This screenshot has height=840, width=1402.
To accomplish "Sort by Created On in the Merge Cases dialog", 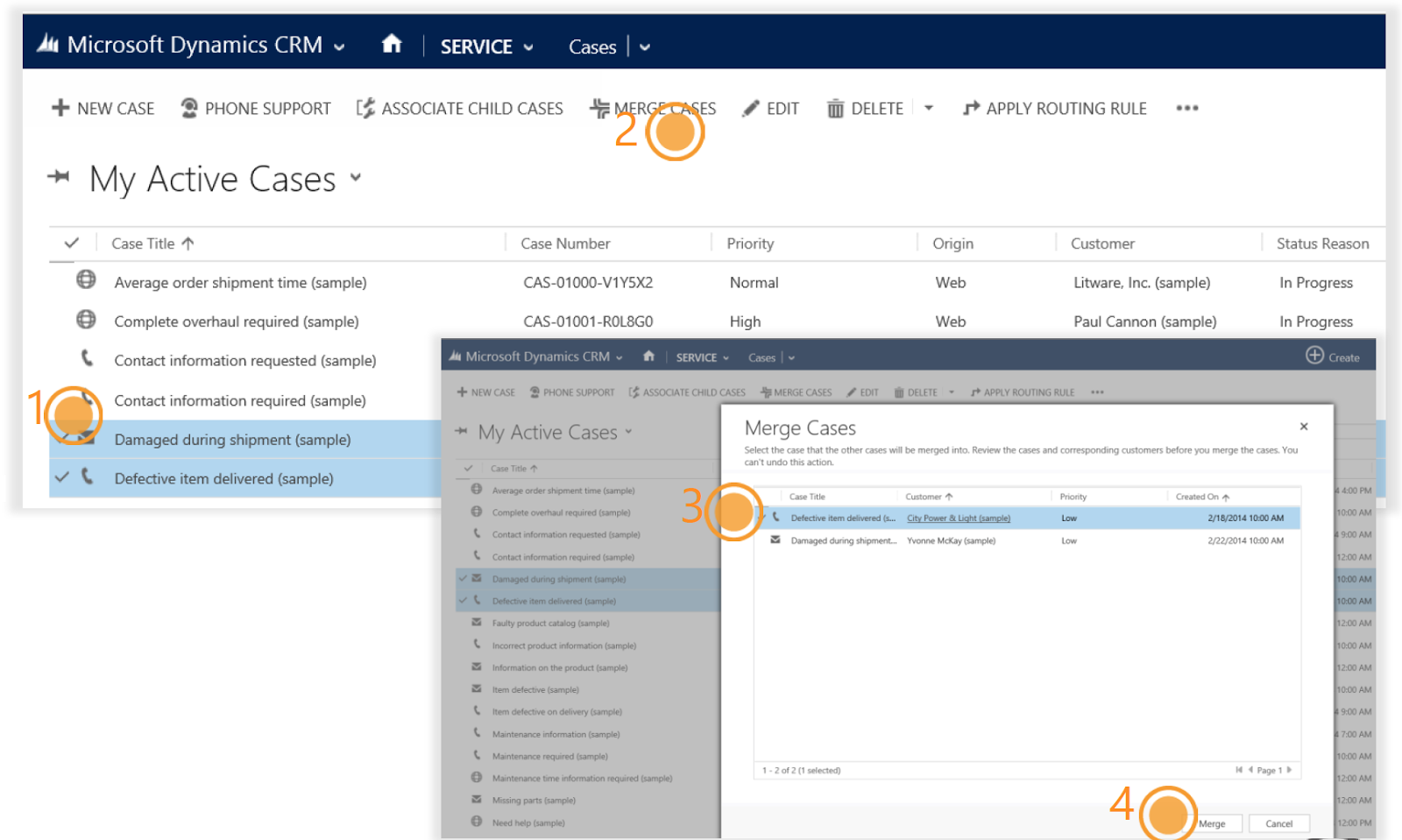I will pos(1202,497).
